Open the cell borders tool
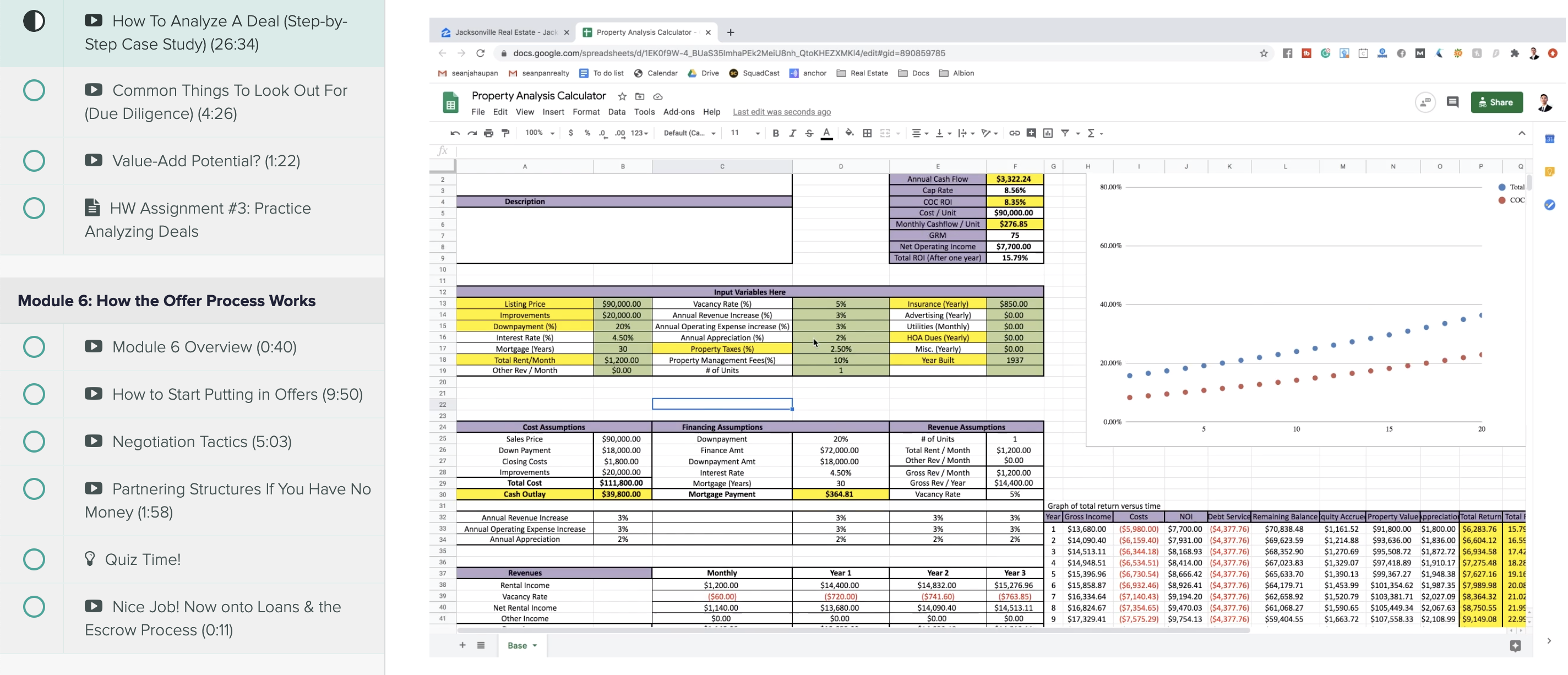 [867, 133]
